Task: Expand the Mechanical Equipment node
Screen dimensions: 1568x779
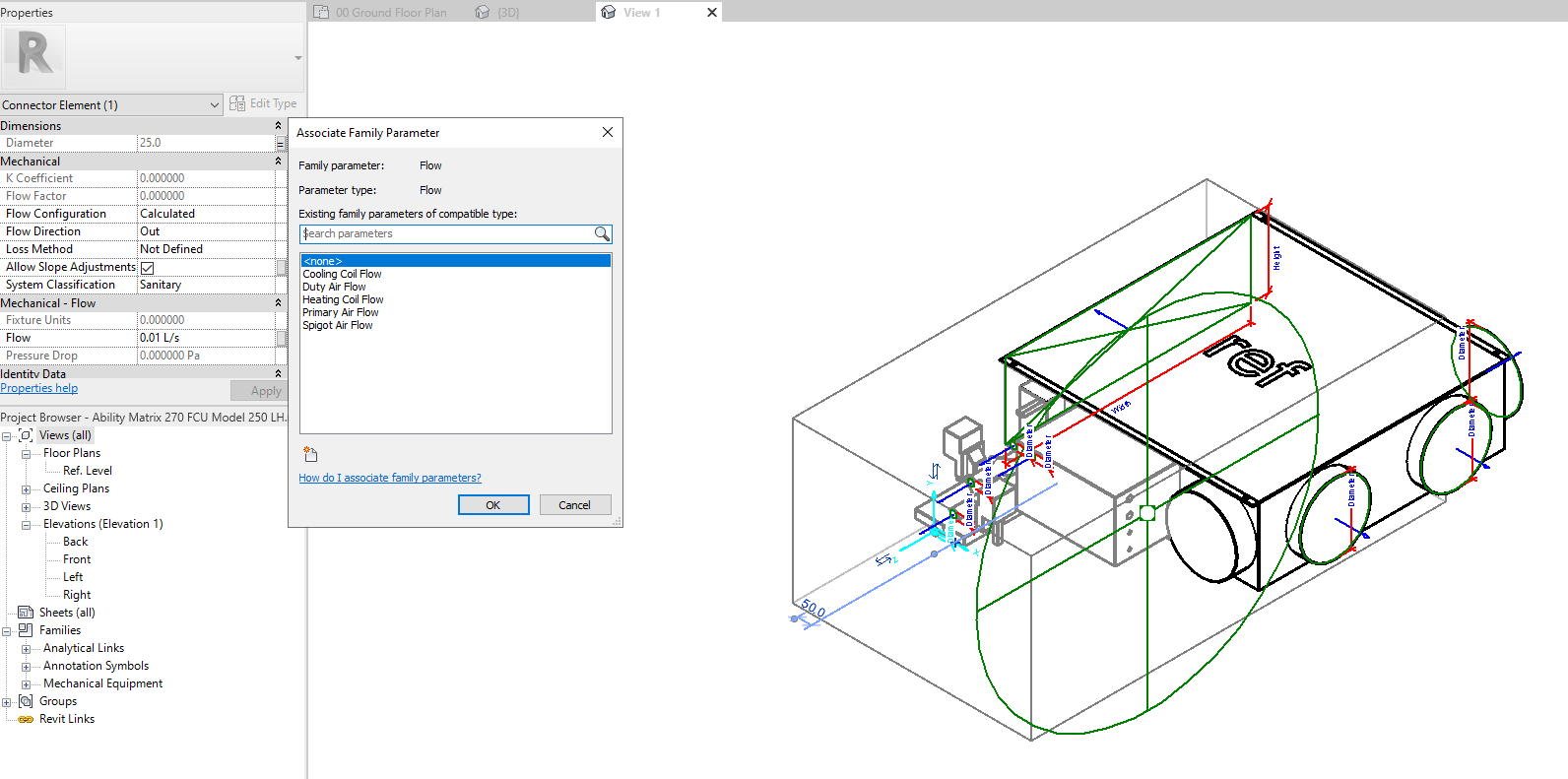Action: (x=26, y=684)
